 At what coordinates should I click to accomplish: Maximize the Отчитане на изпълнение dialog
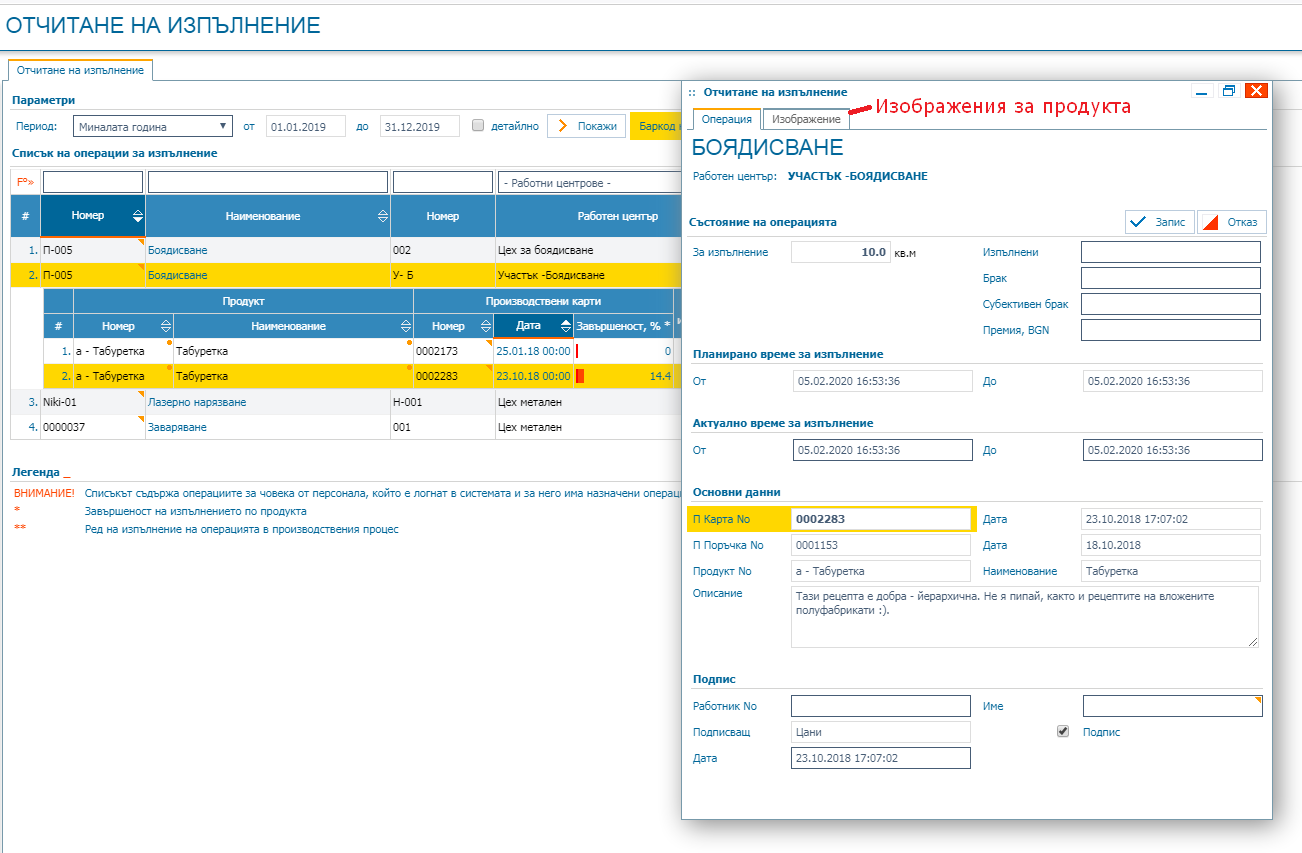1230,90
